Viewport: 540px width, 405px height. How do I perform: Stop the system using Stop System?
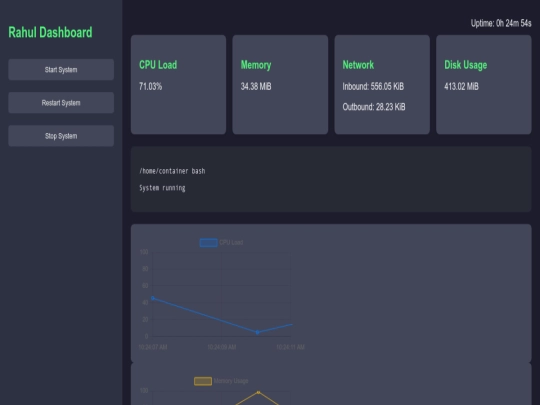pyautogui.click(x=61, y=136)
